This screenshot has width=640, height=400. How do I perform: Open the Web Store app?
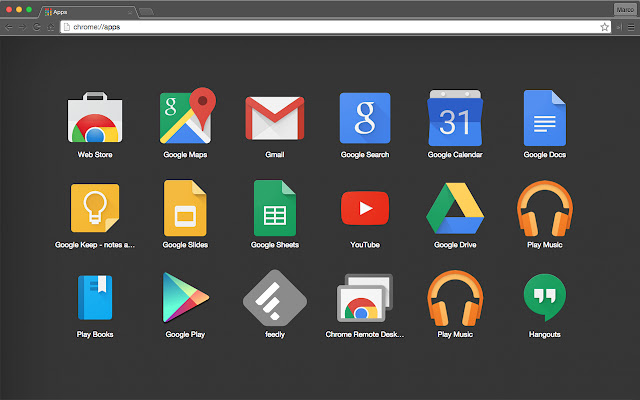pyautogui.click(x=95, y=118)
